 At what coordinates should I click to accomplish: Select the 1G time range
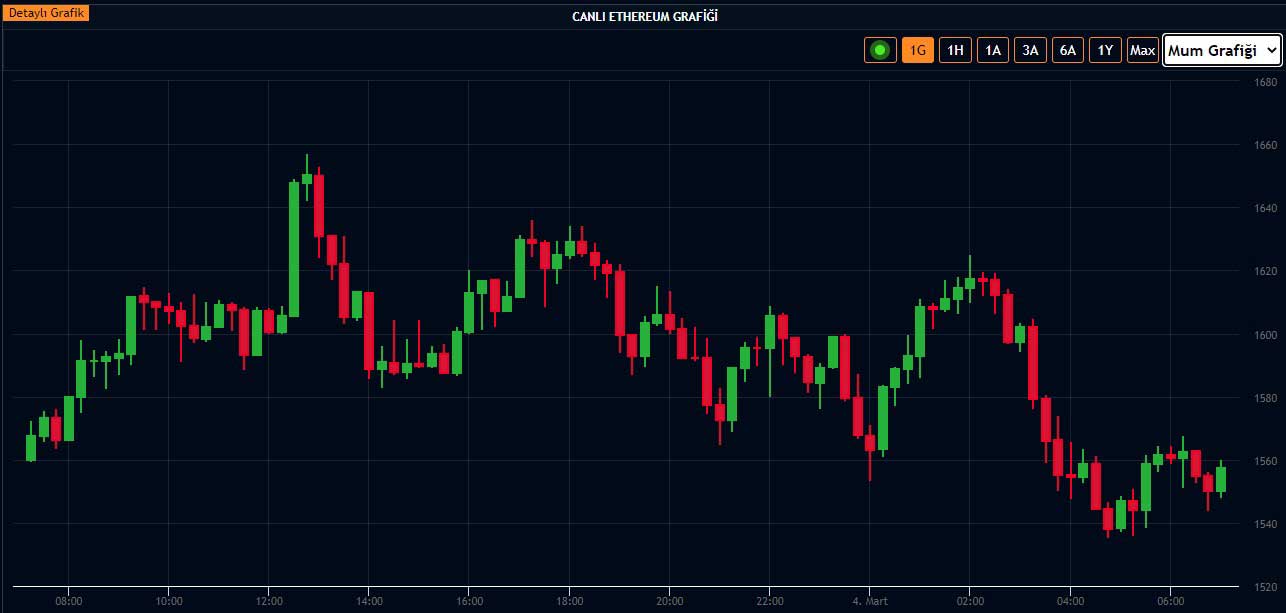(x=918, y=50)
